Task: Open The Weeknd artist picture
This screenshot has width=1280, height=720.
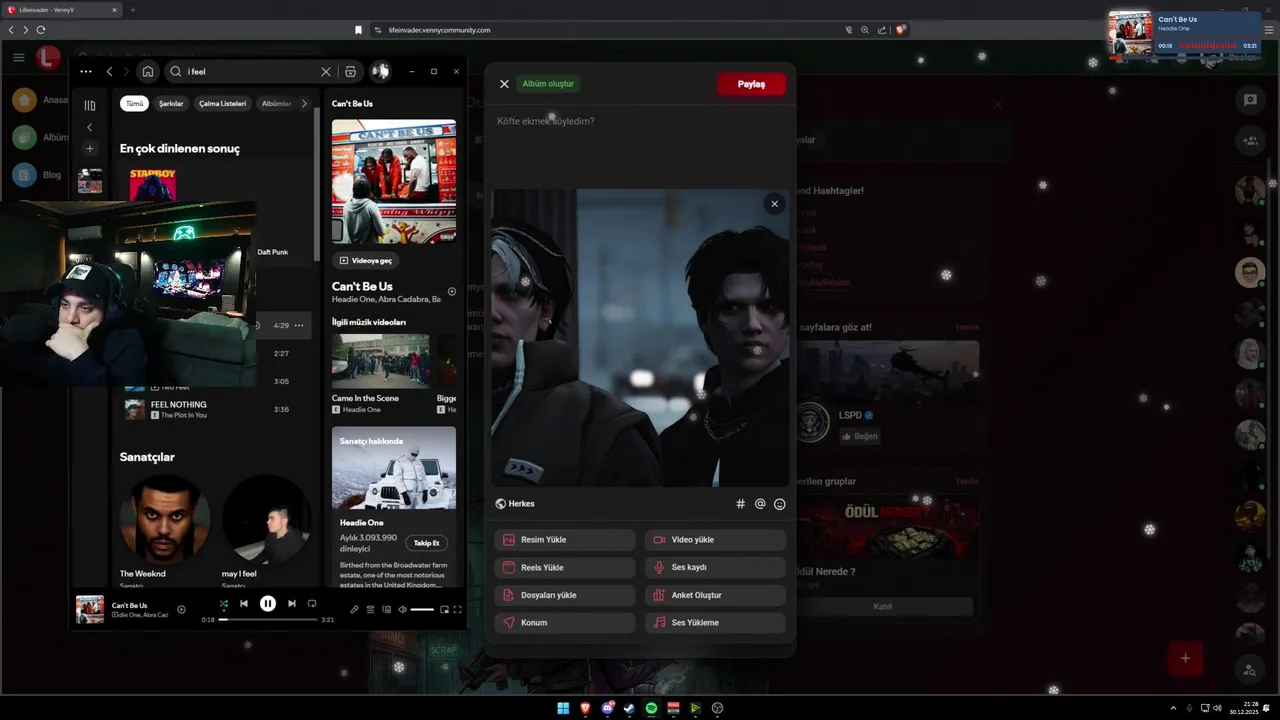Action: 165,519
